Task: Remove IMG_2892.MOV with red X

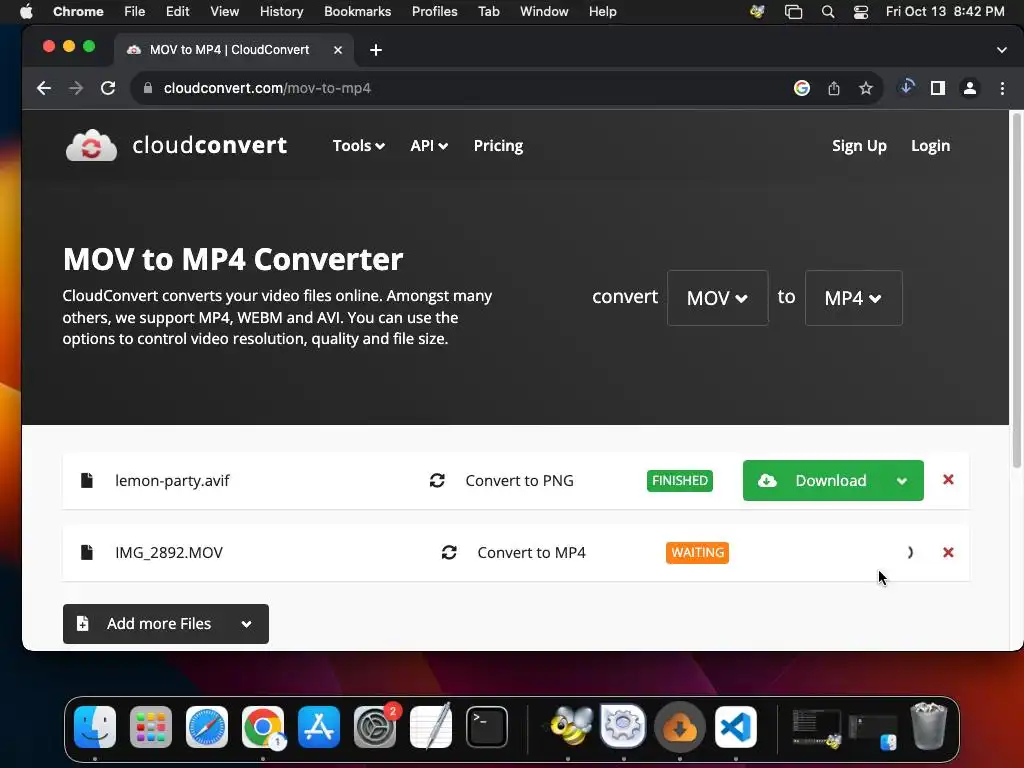Action: pos(948,552)
